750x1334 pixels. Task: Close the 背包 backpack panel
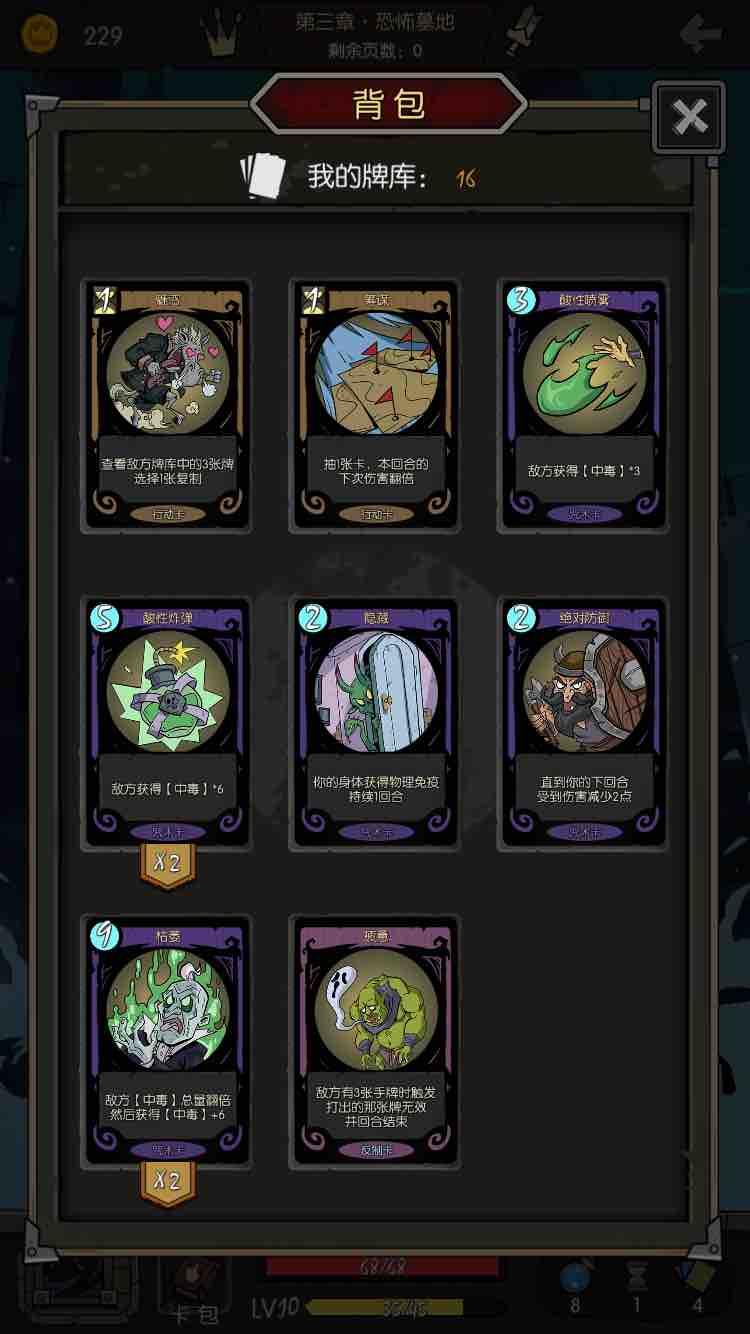(689, 117)
